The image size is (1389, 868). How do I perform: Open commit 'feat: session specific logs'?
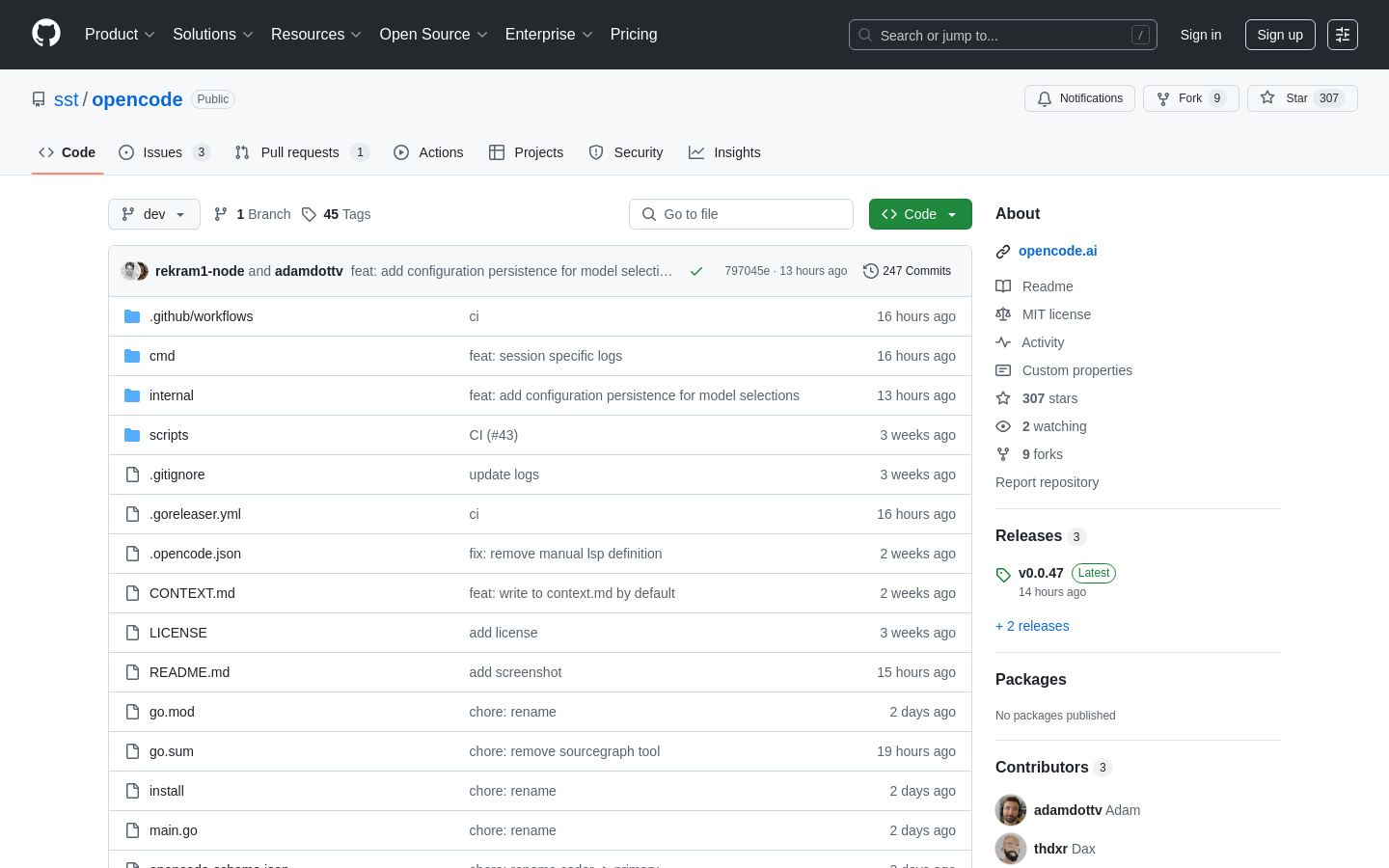coord(546,356)
